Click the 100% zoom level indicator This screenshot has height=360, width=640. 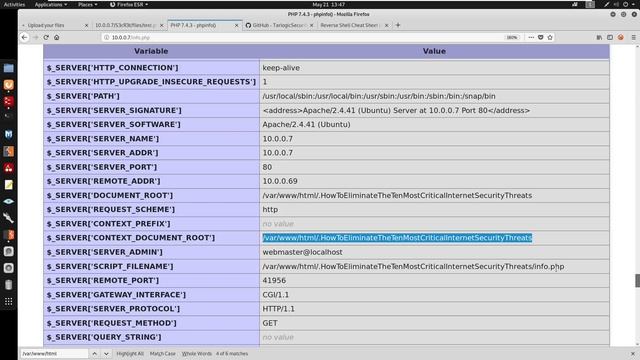tap(512, 37)
